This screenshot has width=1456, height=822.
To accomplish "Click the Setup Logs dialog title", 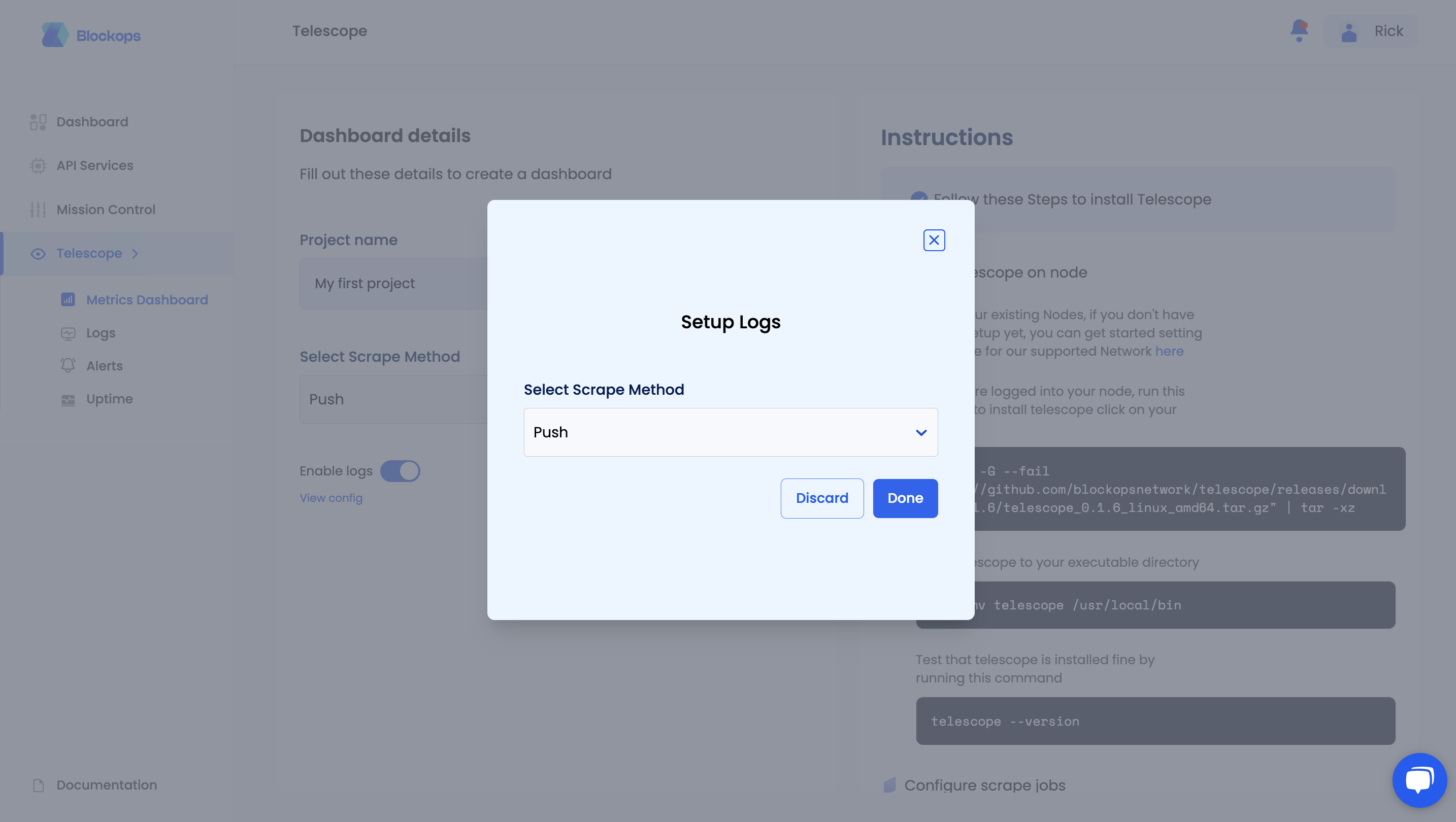I will click(730, 322).
